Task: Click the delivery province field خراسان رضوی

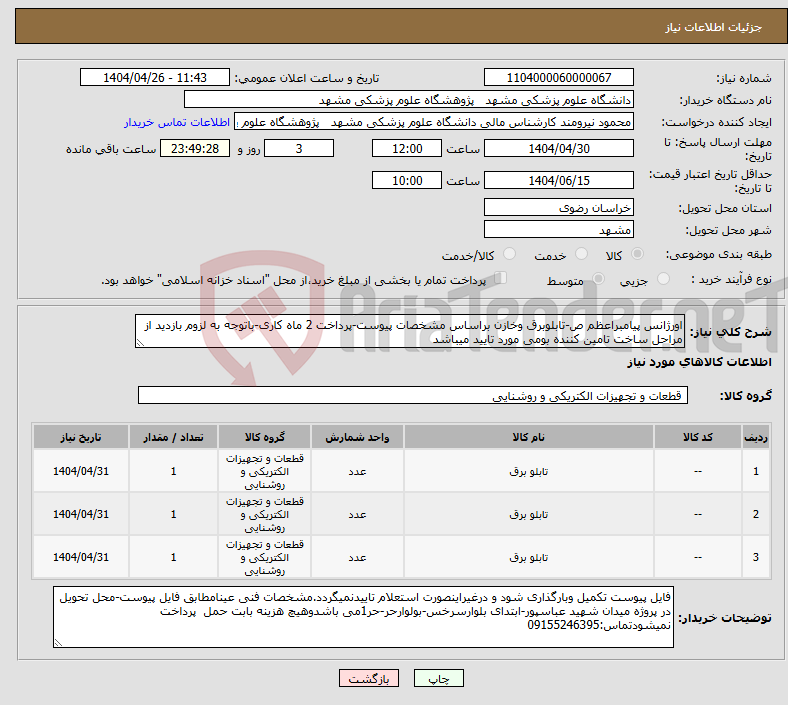Action: tap(559, 208)
